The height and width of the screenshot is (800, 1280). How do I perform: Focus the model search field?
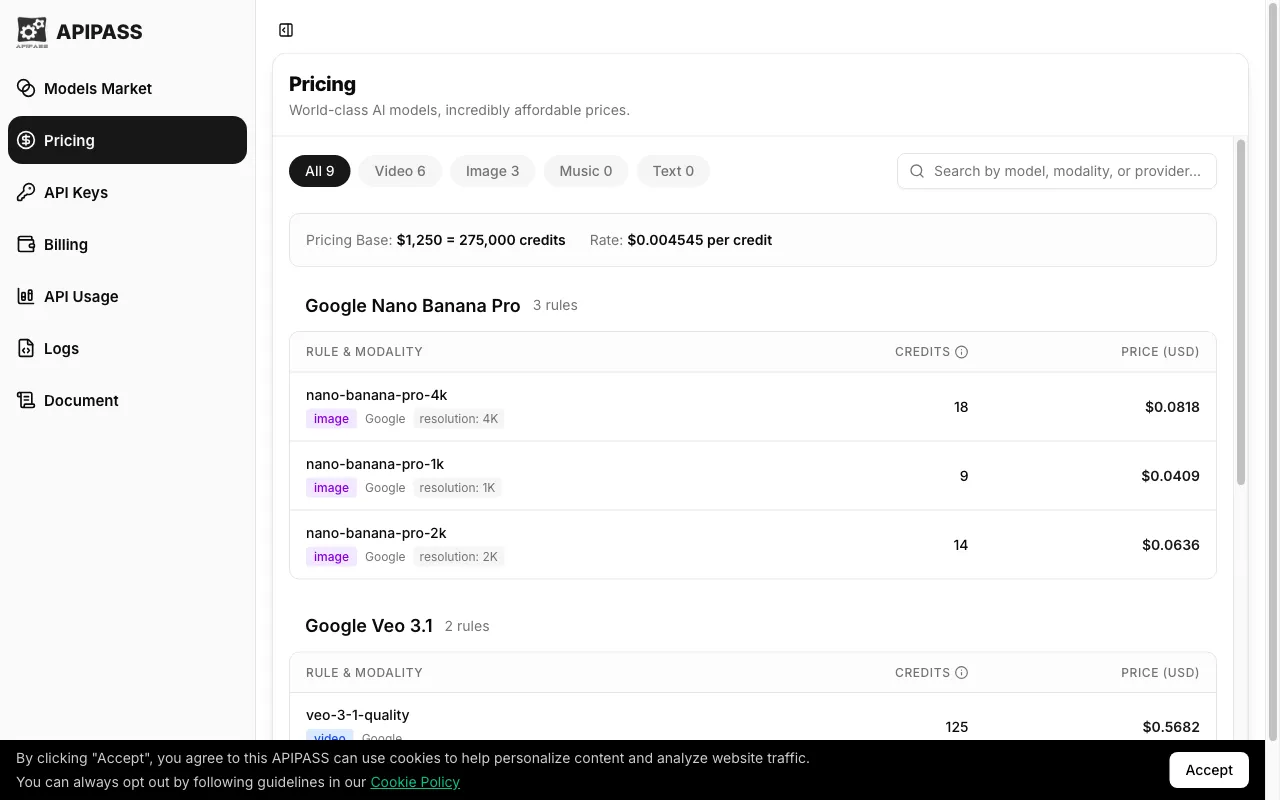1057,171
